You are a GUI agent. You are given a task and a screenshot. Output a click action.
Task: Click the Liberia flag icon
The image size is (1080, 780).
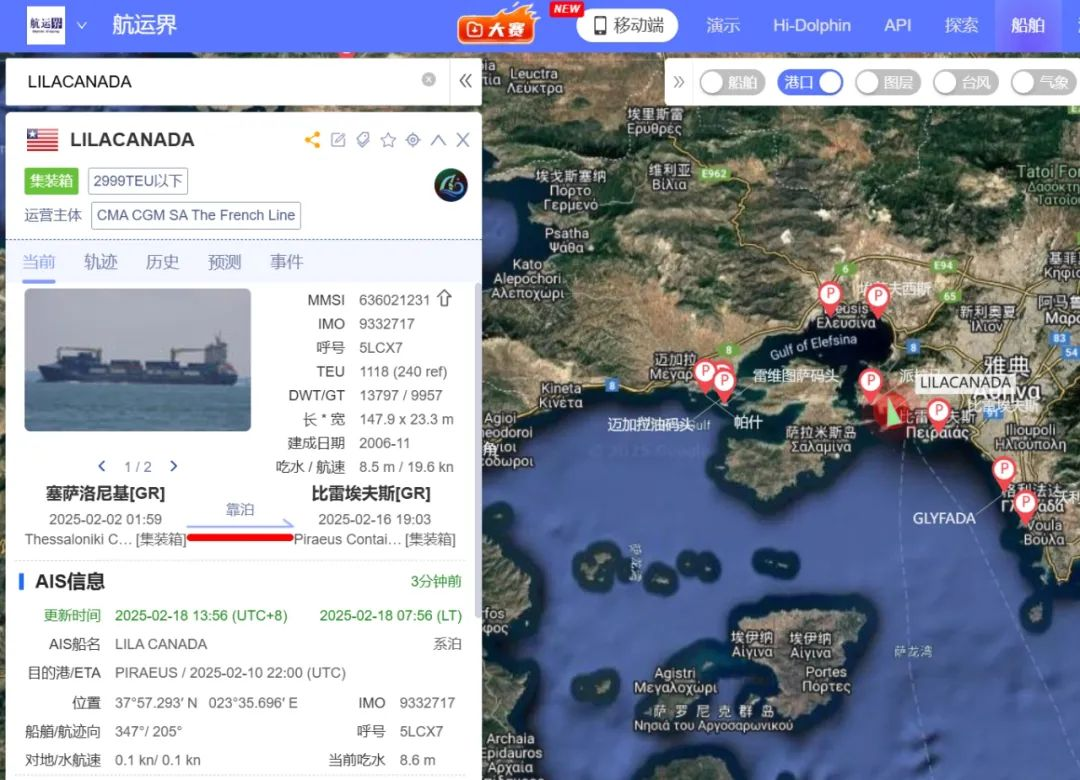(x=43, y=140)
